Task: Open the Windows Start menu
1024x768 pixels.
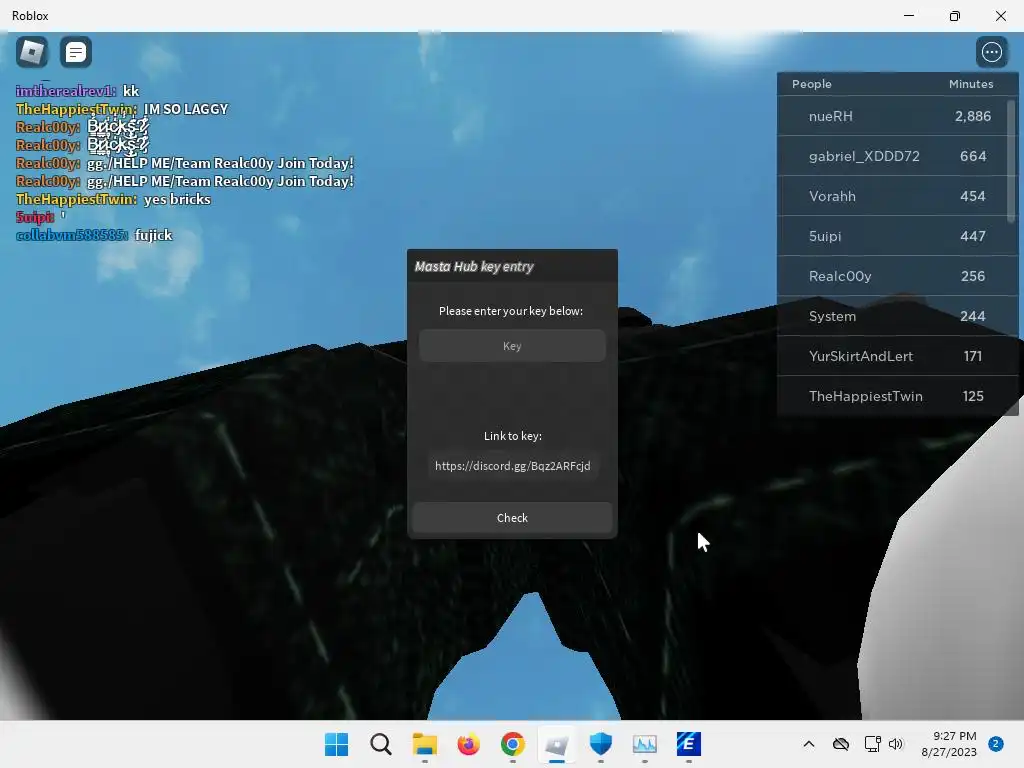Action: pos(336,744)
